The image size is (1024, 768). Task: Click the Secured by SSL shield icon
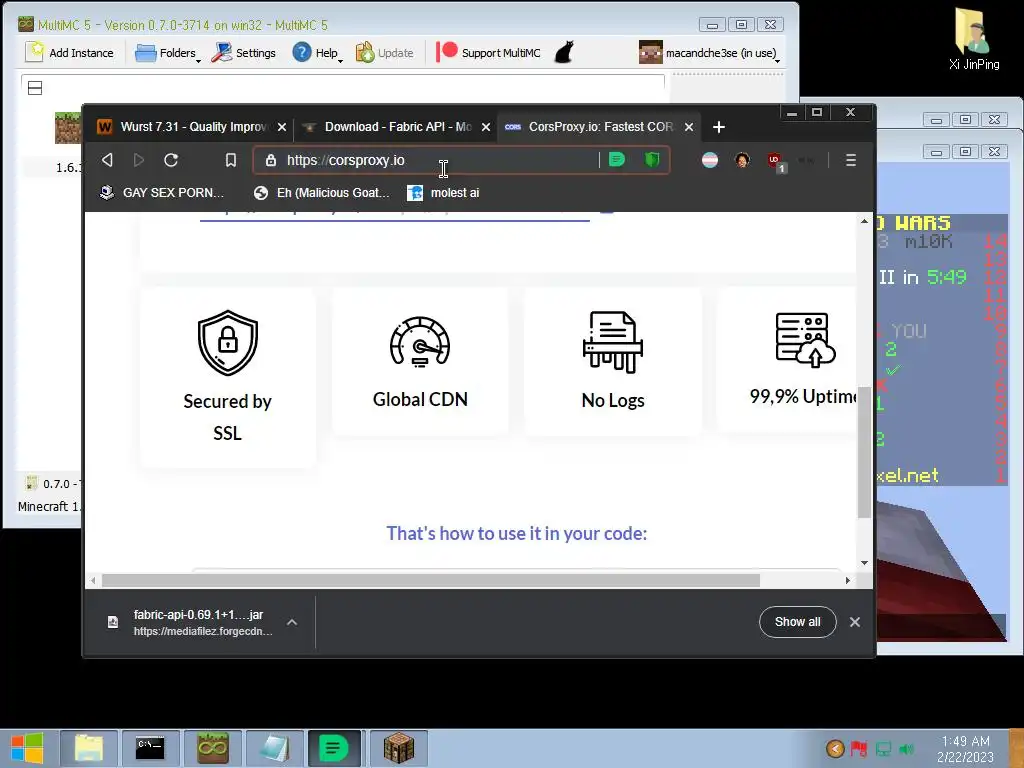coord(228,342)
